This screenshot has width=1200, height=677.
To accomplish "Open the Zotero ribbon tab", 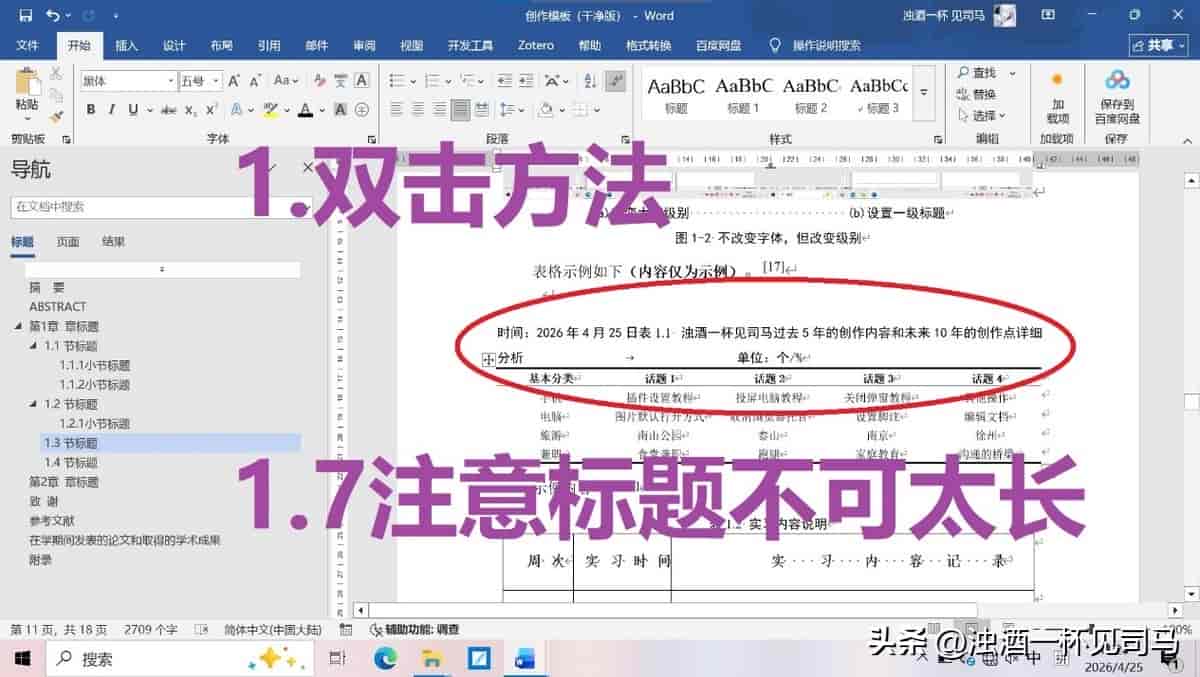I will 536,46.
